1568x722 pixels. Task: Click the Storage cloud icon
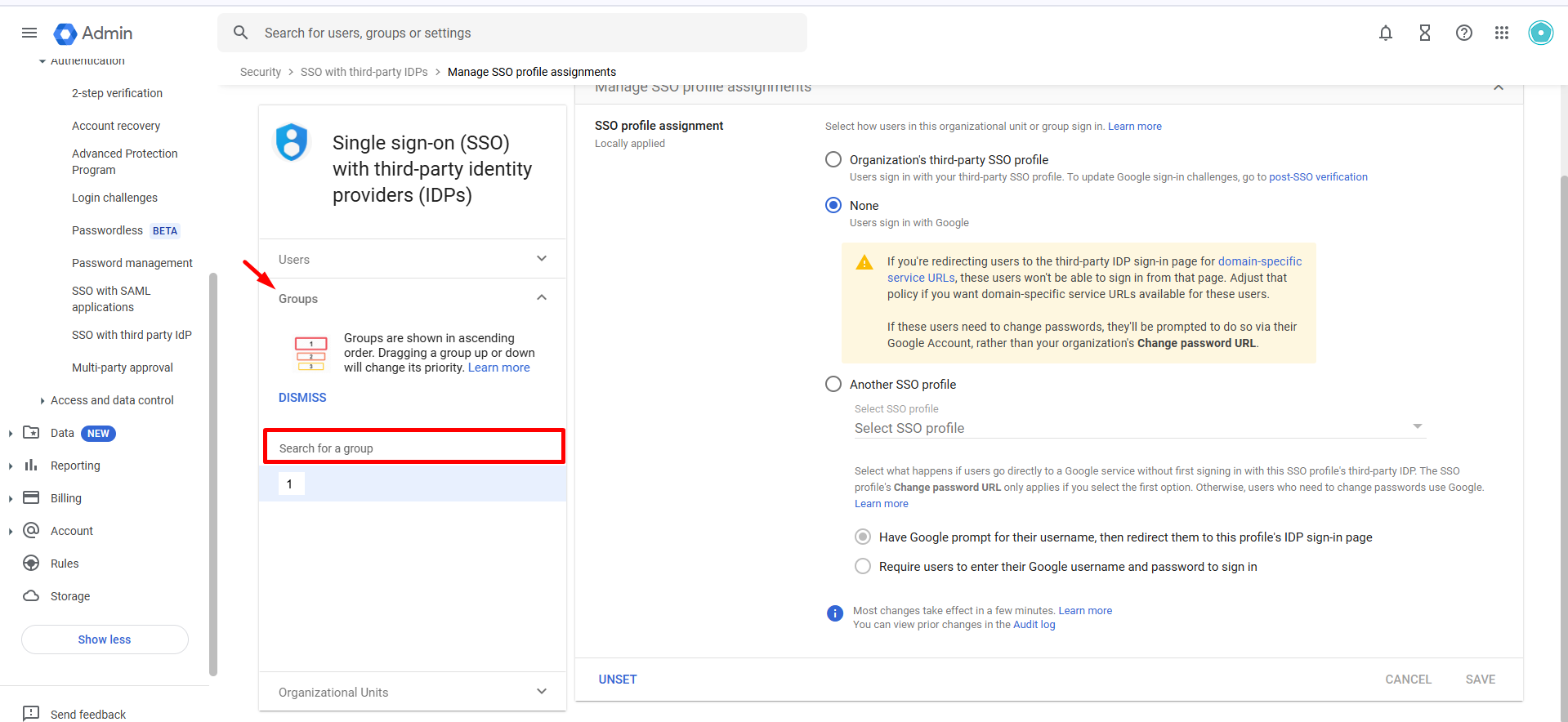click(x=31, y=595)
